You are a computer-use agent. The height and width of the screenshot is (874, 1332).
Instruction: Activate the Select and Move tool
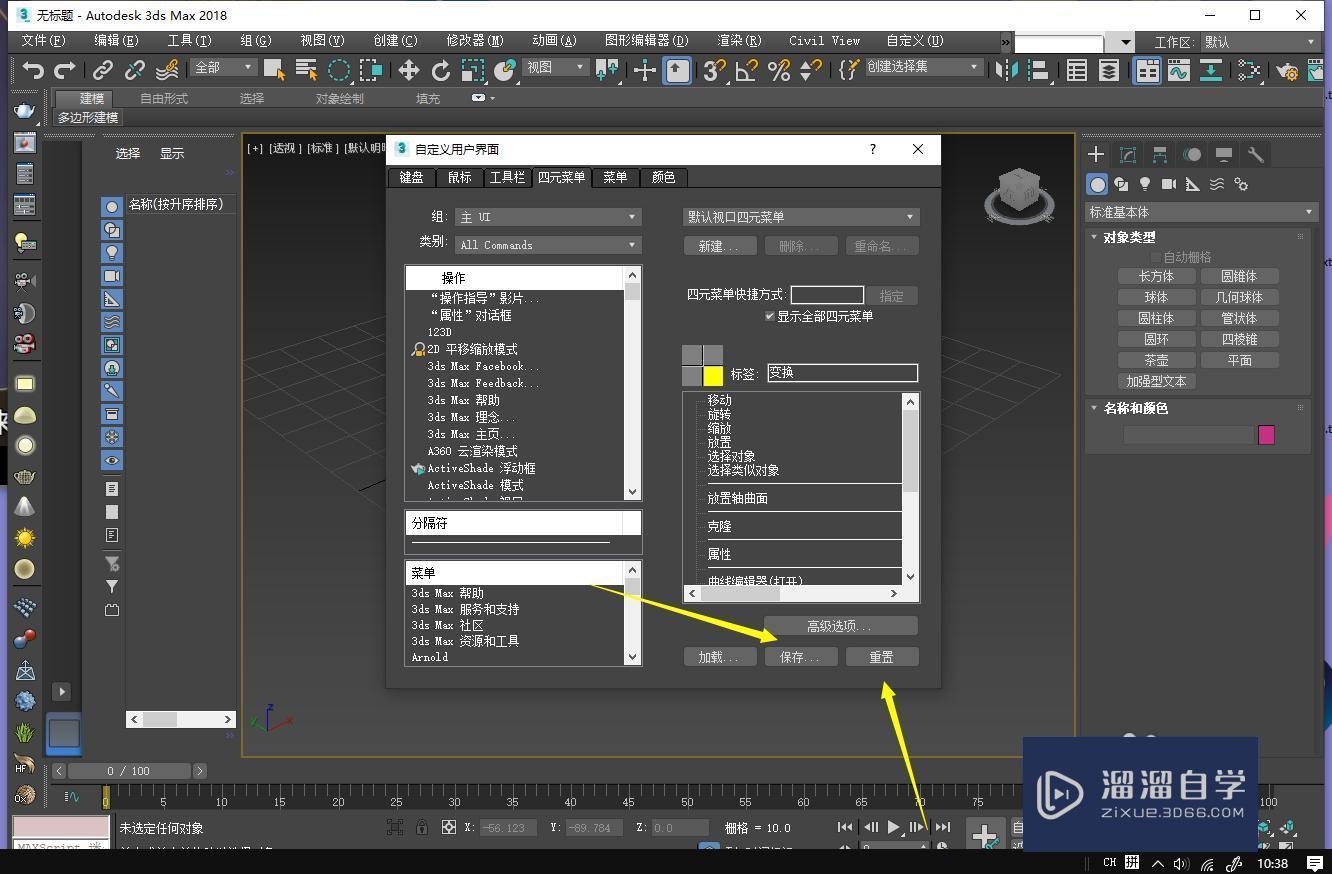click(x=408, y=69)
